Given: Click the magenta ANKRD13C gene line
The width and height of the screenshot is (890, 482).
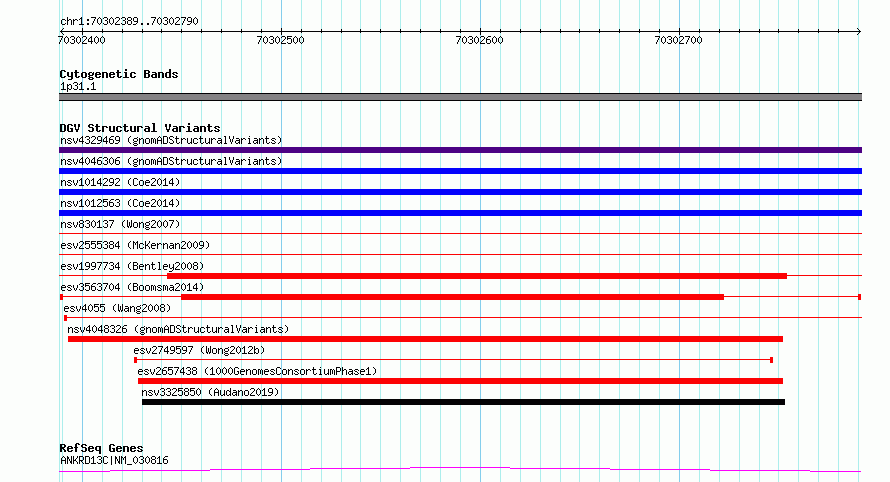Looking at the screenshot, I should [460, 469].
